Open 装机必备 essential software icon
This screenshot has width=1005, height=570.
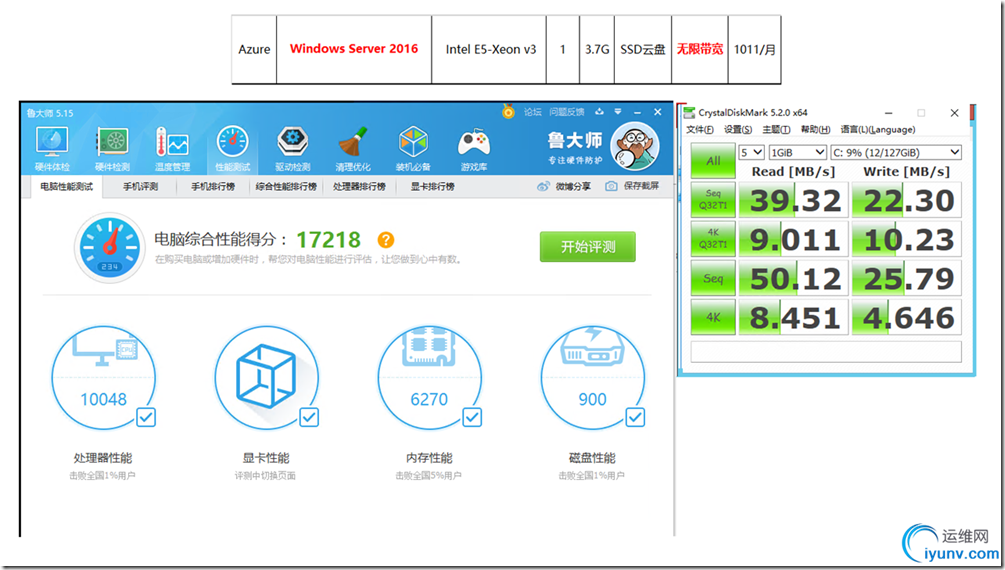[x=413, y=149]
